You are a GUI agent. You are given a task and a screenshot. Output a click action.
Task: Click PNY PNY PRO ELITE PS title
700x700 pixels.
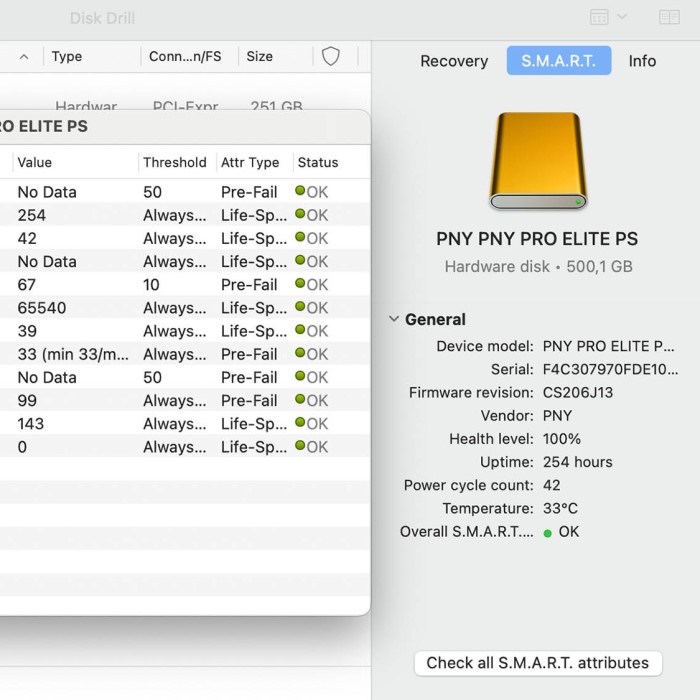coord(537,239)
